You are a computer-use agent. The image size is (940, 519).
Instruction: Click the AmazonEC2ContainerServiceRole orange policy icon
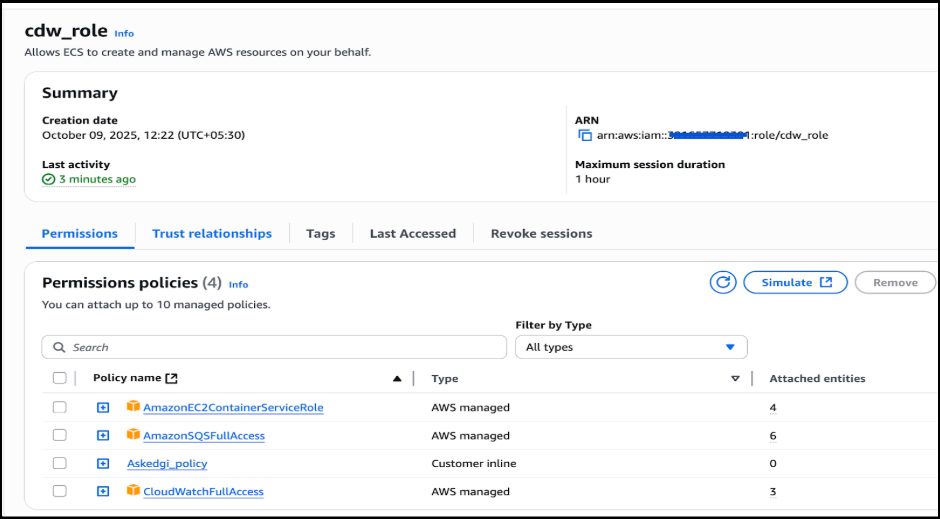(x=133, y=407)
